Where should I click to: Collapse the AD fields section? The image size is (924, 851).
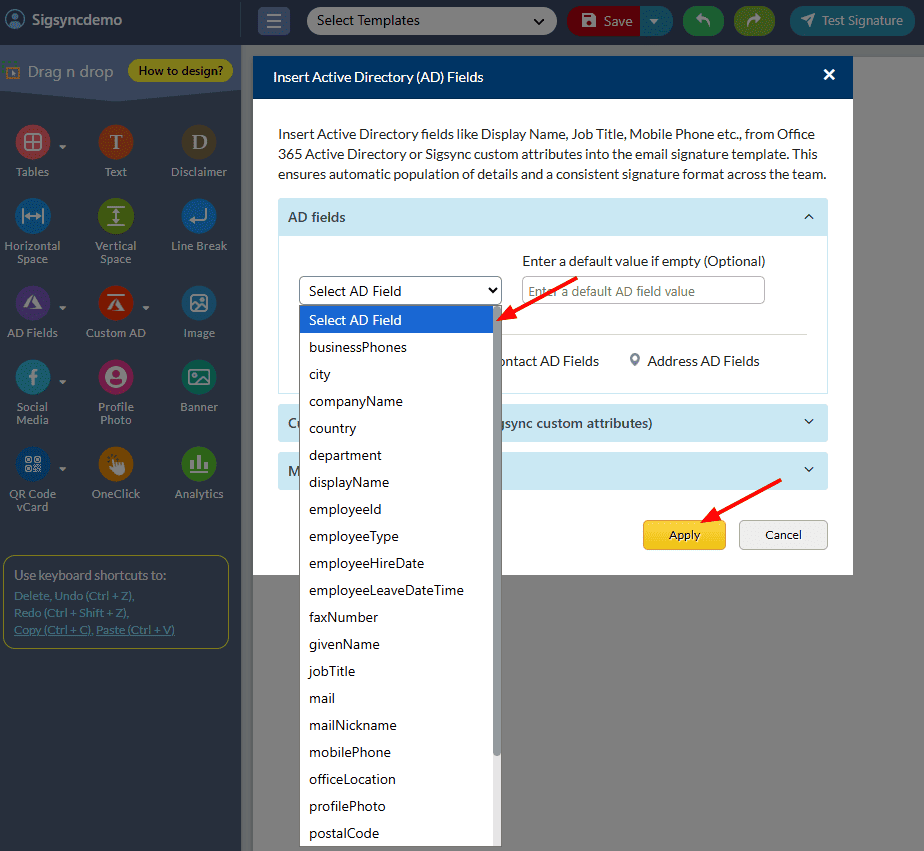pos(808,217)
